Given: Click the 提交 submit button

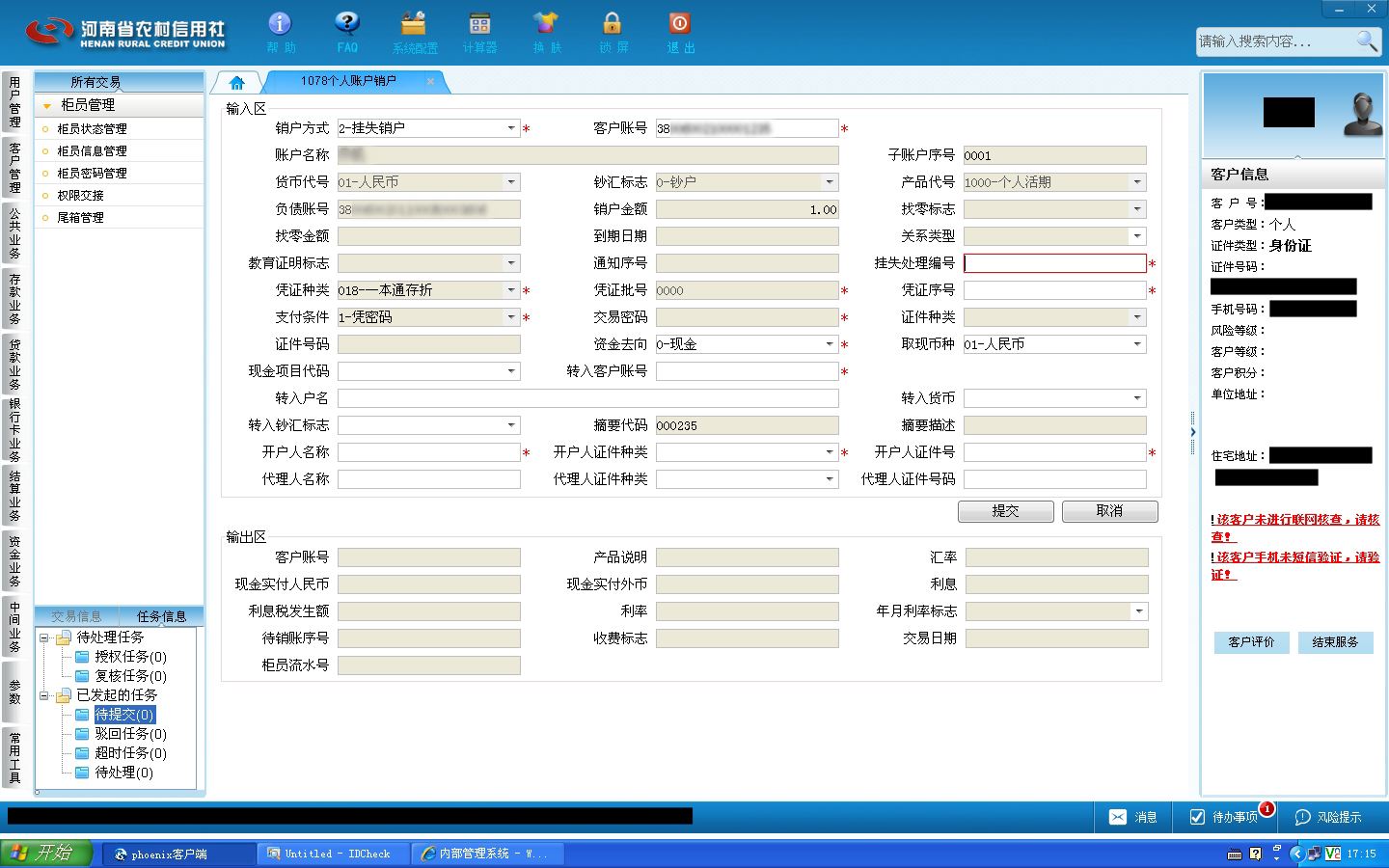Looking at the screenshot, I should [1005, 511].
